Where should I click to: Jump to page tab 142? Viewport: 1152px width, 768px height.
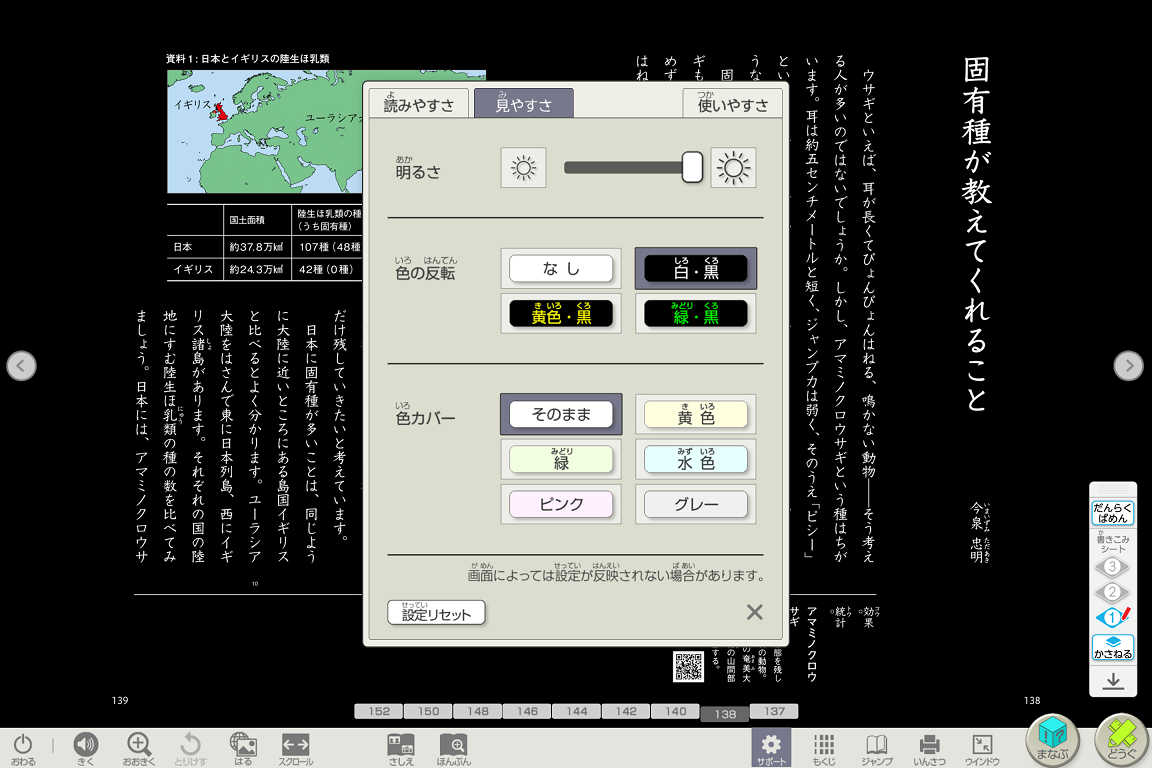coord(626,711)
